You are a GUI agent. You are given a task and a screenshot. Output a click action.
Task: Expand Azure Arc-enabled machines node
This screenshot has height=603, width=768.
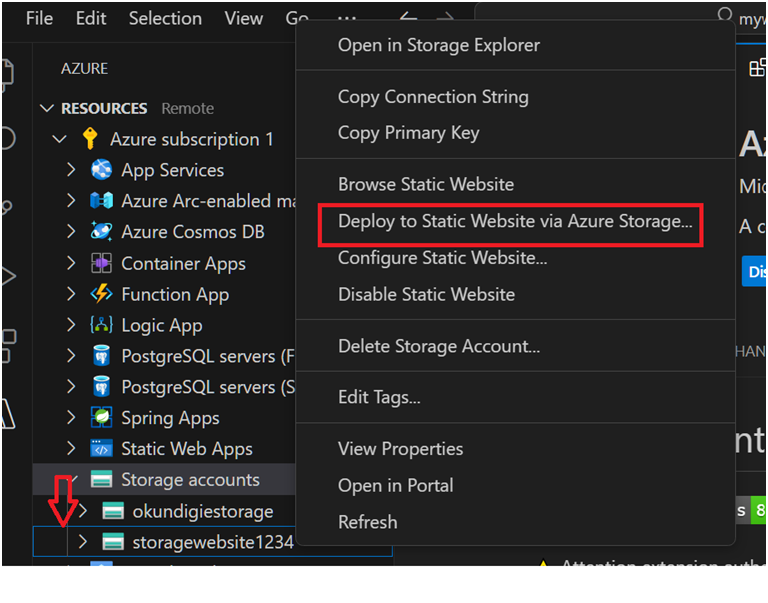tap(71, 200)
